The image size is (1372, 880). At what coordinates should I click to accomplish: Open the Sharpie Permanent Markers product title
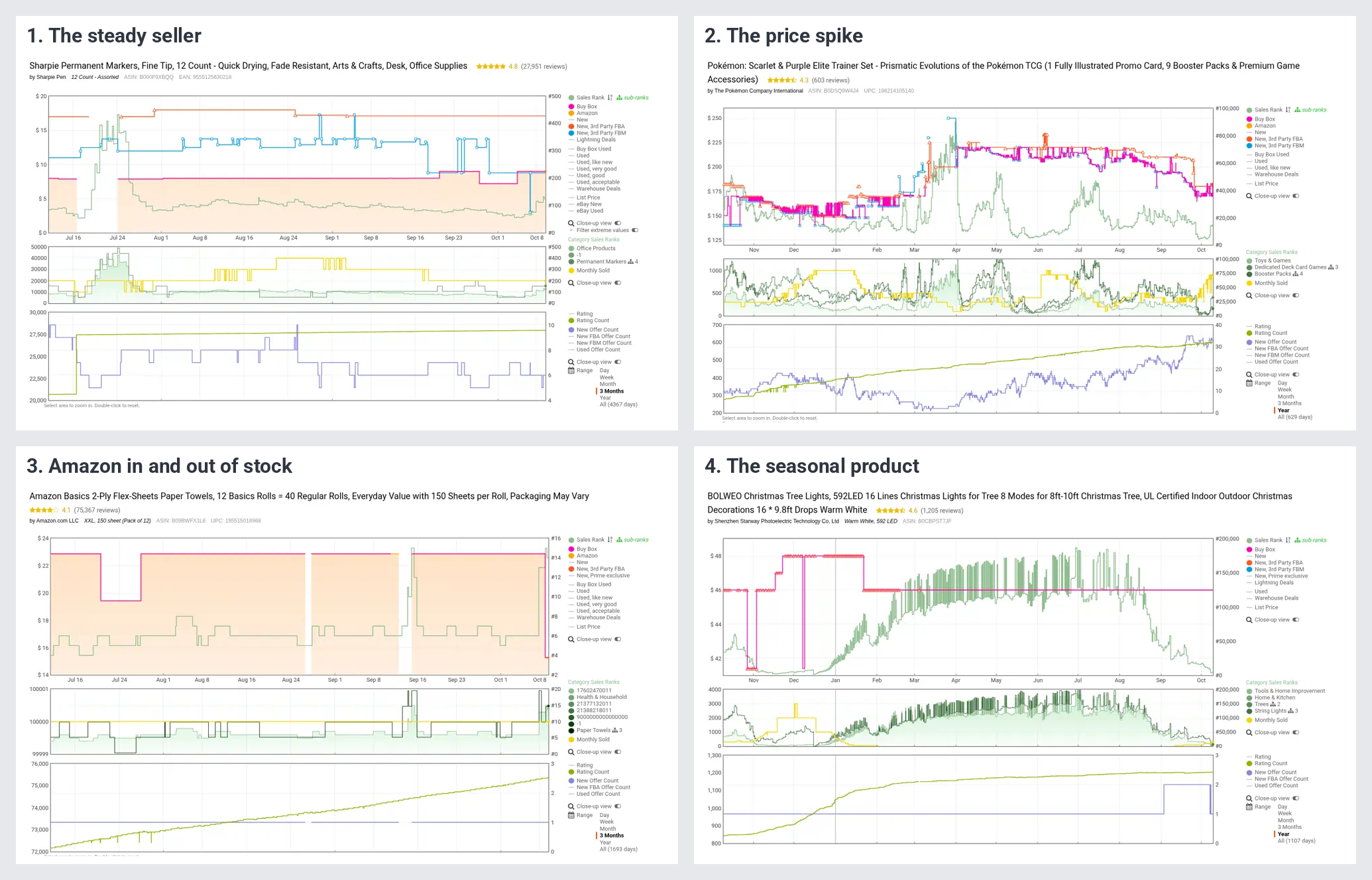point(248,66)
